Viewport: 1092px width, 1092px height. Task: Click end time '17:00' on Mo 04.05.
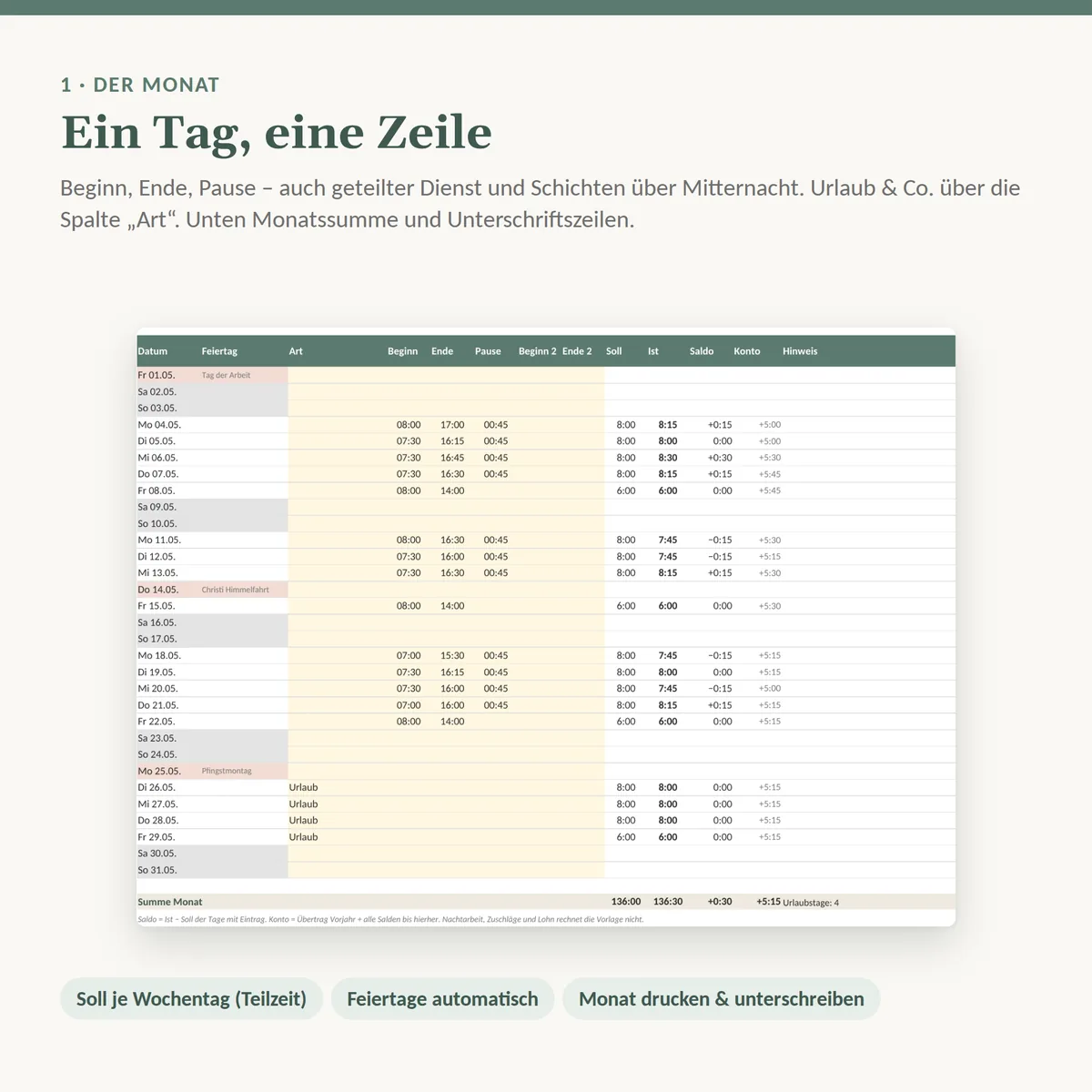click(x=452, y=425)
